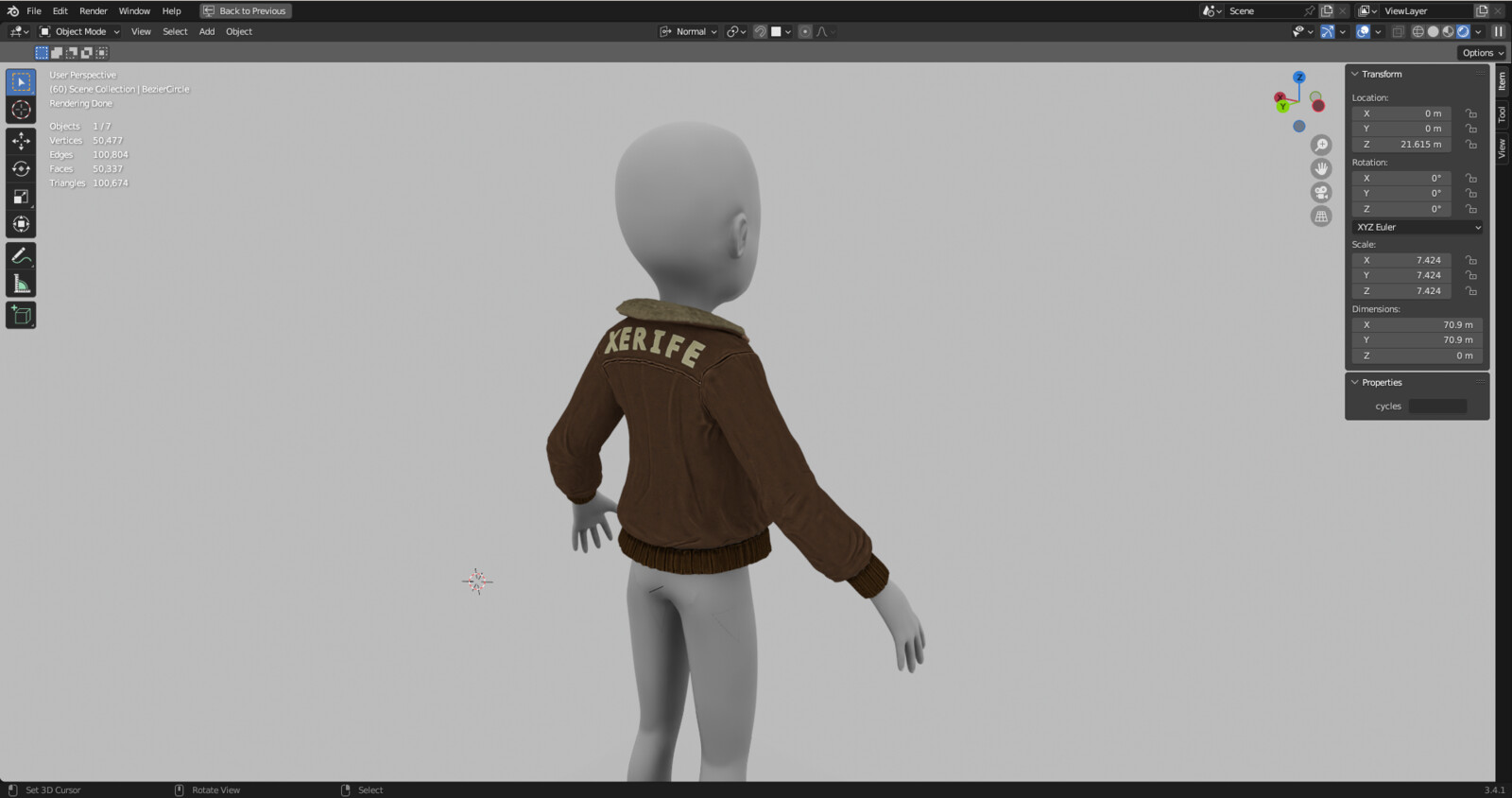Click Back to Previous button

point(246,10)
